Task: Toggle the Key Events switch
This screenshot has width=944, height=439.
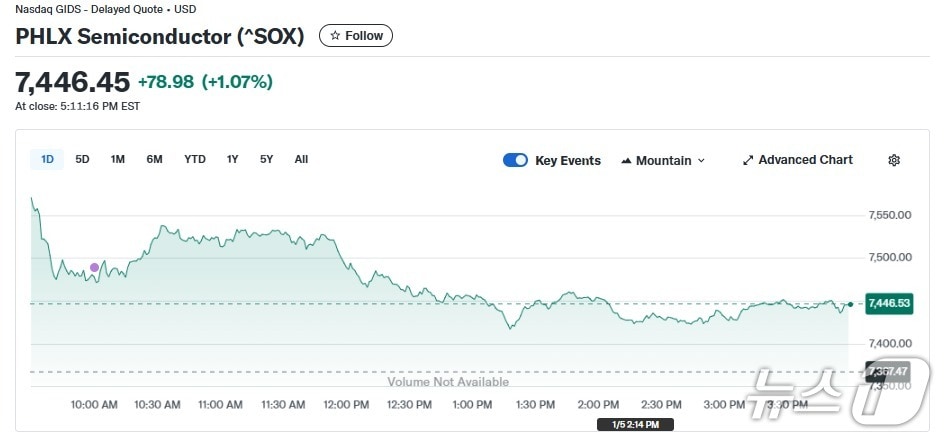Action: point(515,160)
